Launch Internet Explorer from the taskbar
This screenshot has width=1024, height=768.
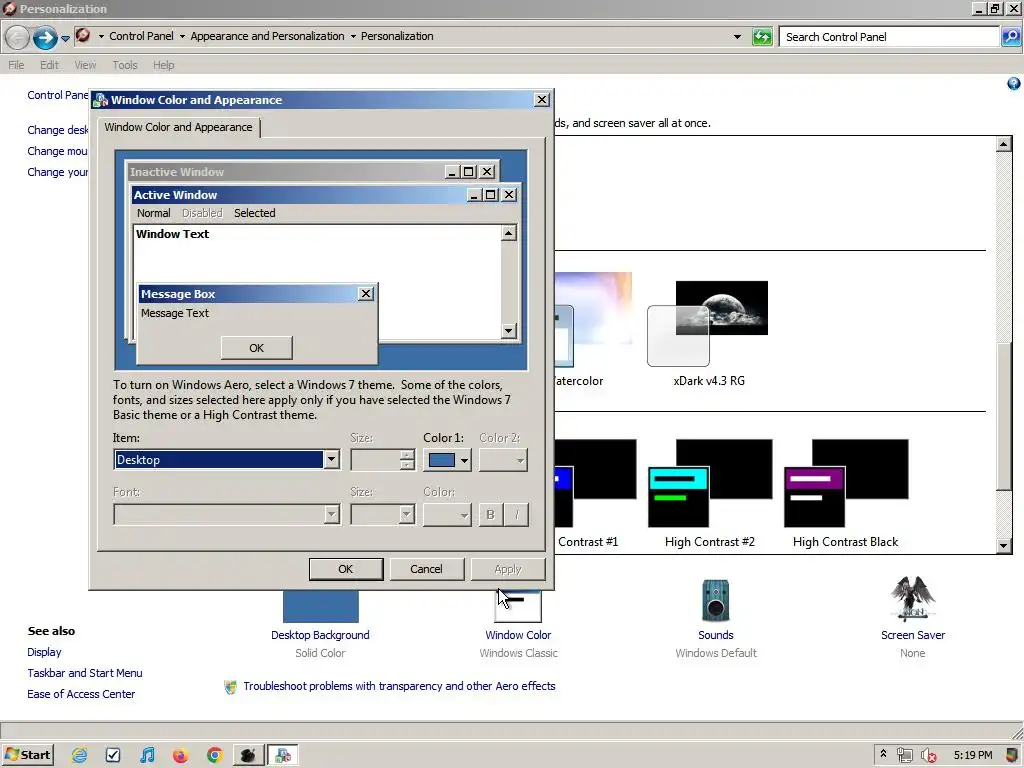click(x=80, y=756)
